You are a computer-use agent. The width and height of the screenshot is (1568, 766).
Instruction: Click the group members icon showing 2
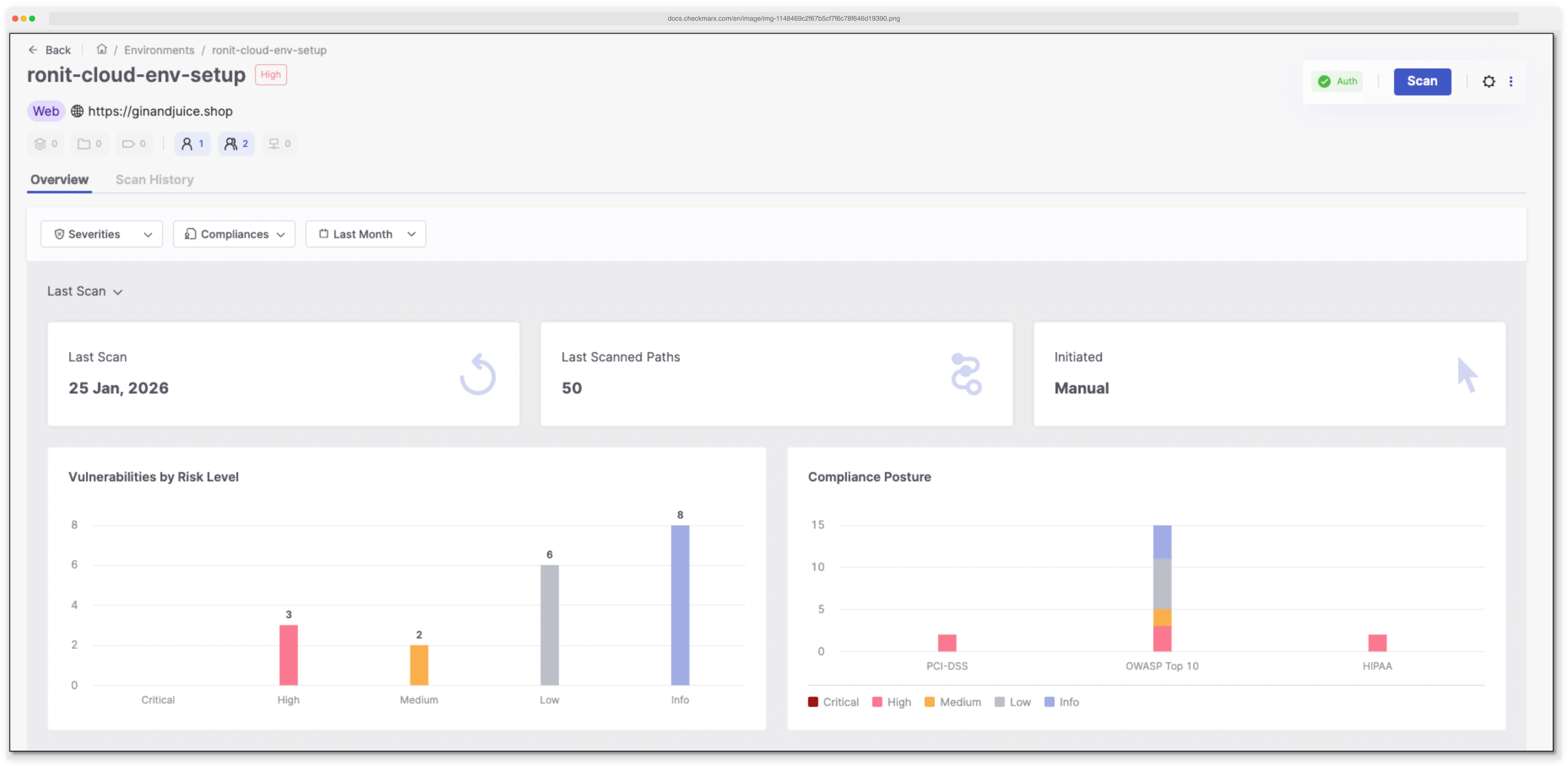click(x=236, y=144)
